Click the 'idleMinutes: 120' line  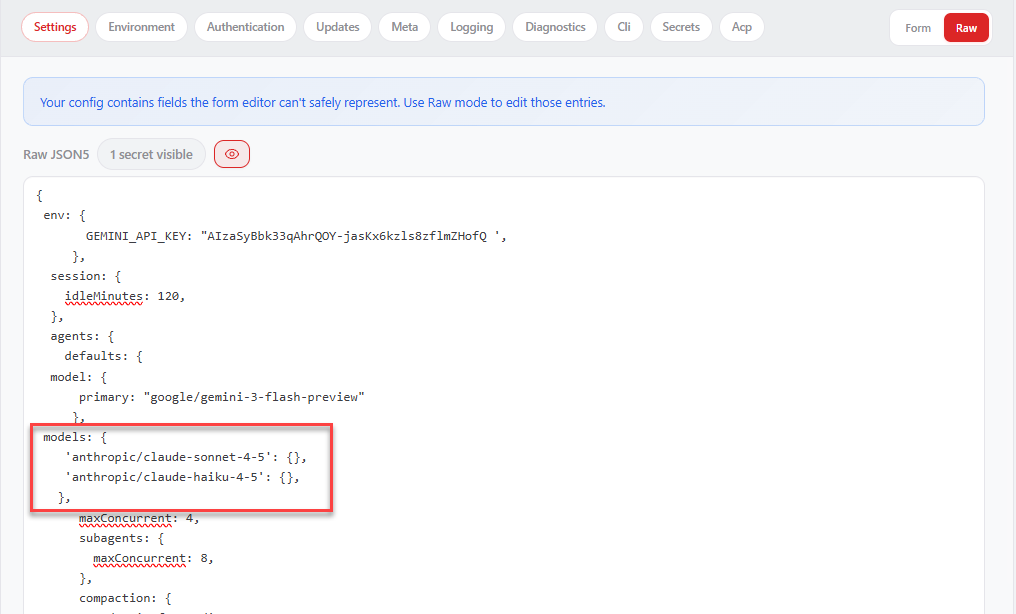(125, 296)
